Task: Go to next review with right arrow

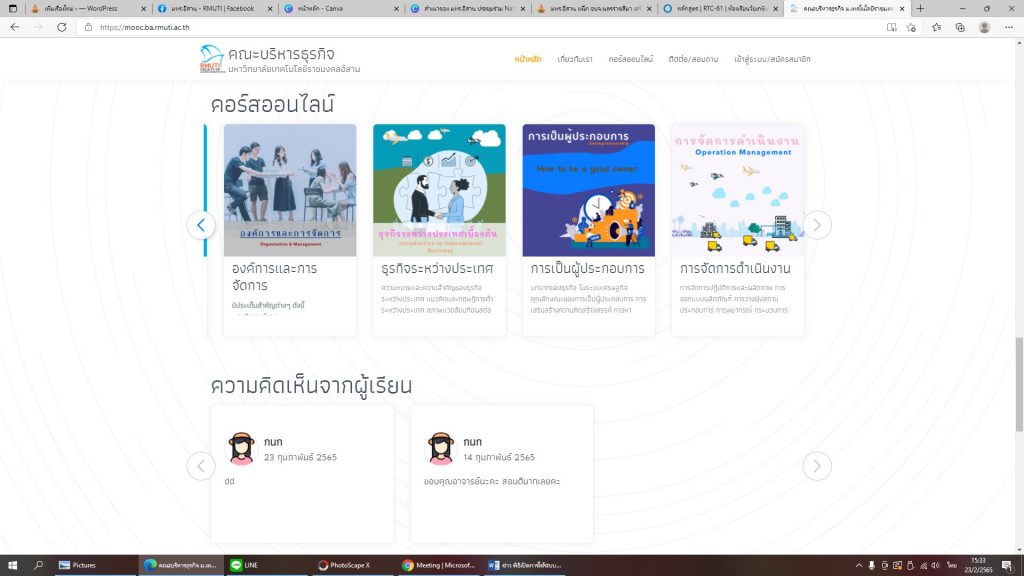Action: click(817, 466)
